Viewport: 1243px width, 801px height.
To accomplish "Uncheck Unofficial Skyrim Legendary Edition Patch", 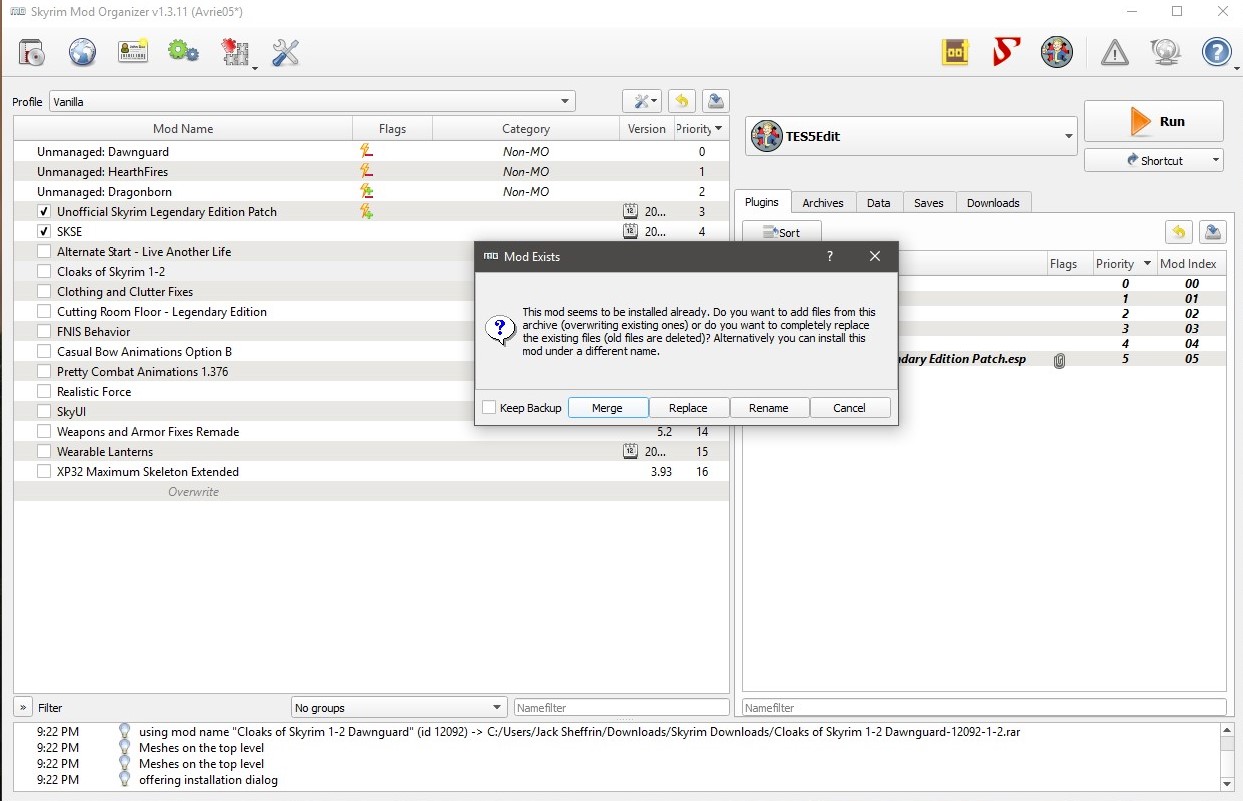I will click(44, 212).
